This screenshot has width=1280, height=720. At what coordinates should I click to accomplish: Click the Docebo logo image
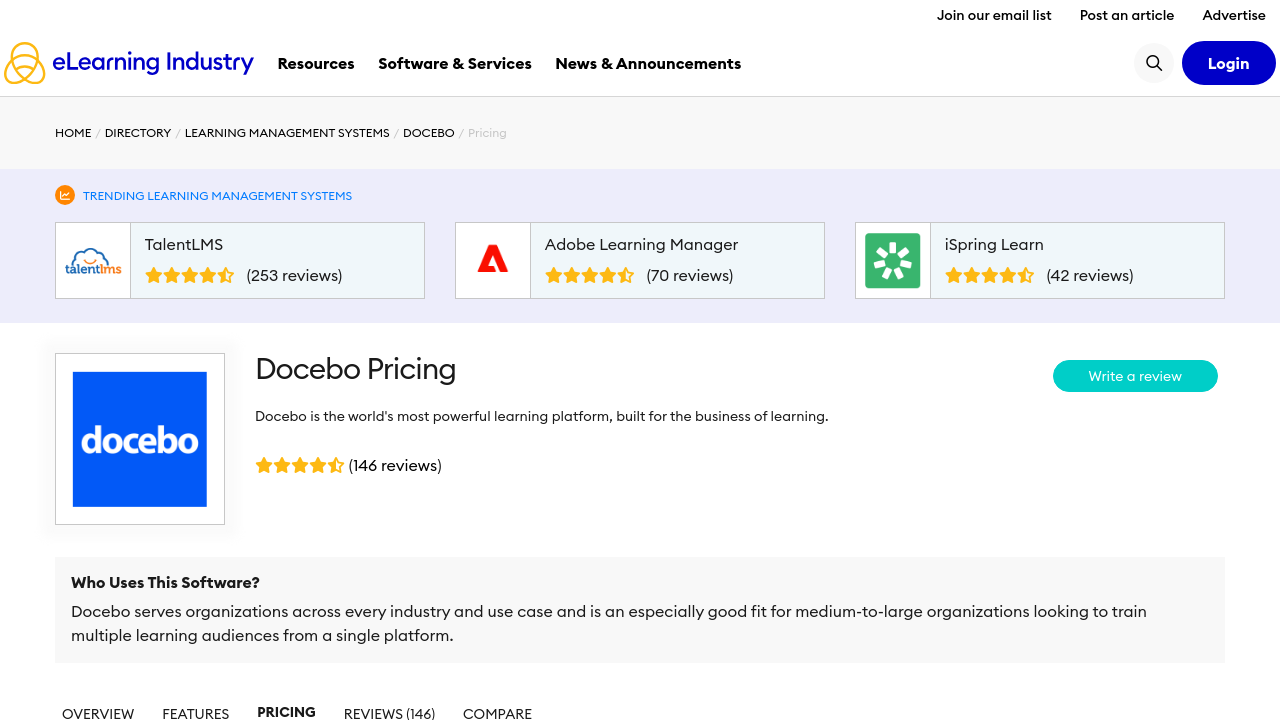pyautogui.click(x=140, y=439)
